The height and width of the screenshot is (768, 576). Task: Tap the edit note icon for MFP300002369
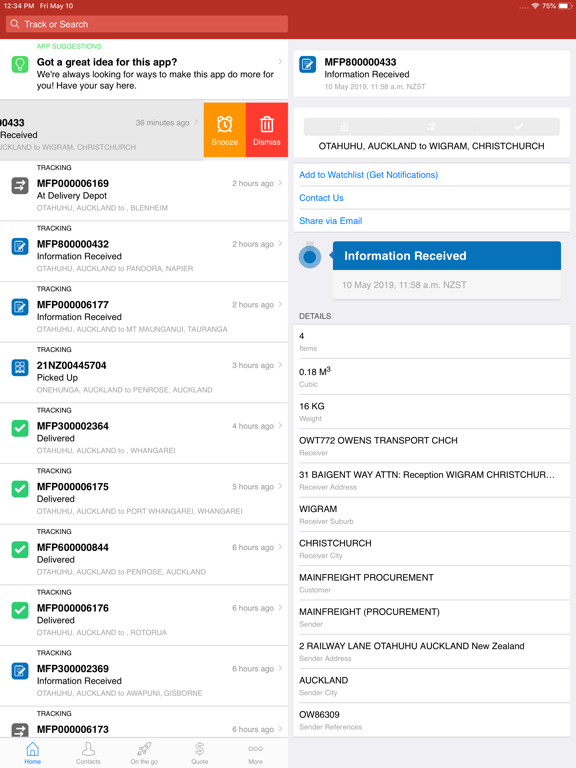click(20, 671)
